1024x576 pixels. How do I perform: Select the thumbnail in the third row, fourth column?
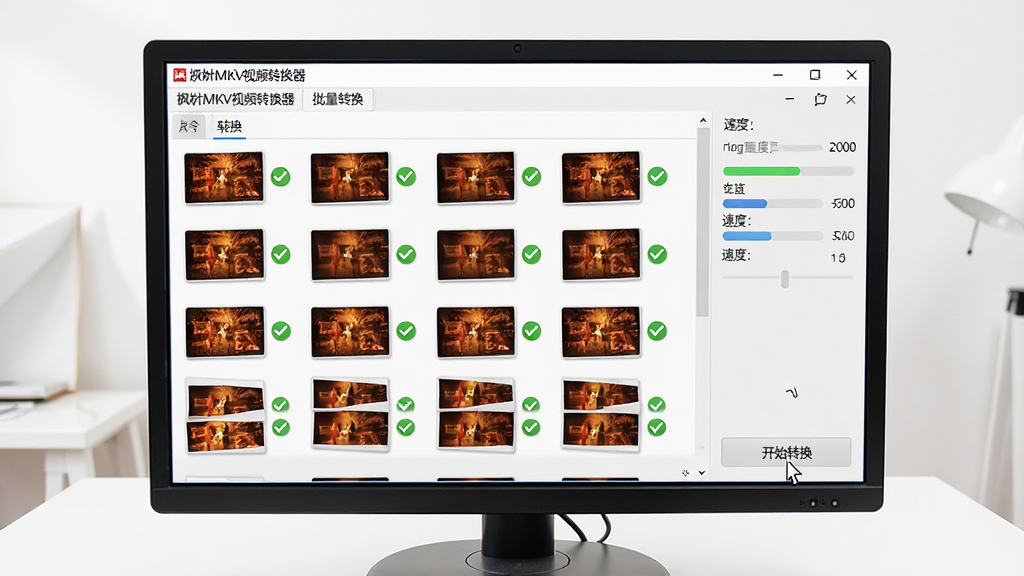pos(601,332)
